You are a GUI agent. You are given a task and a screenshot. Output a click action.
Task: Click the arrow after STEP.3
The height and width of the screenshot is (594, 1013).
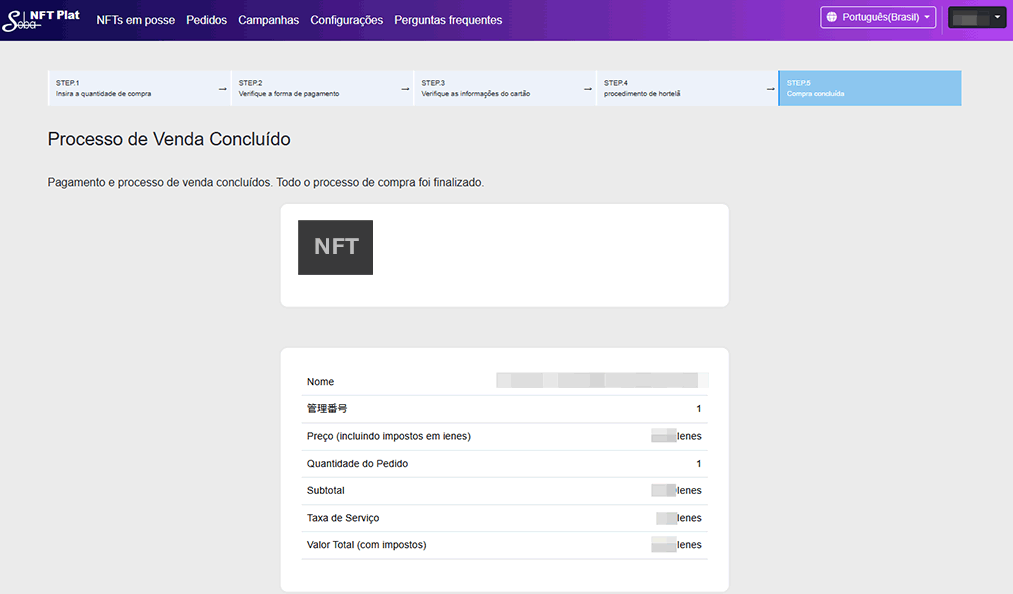click(x=588, y=89)
